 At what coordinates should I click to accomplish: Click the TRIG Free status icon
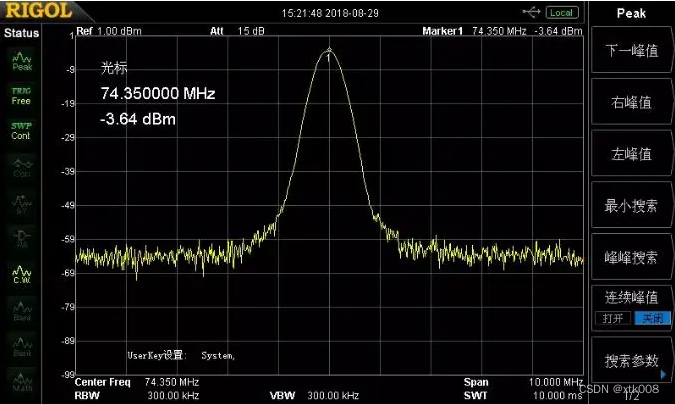coord(22,96)
